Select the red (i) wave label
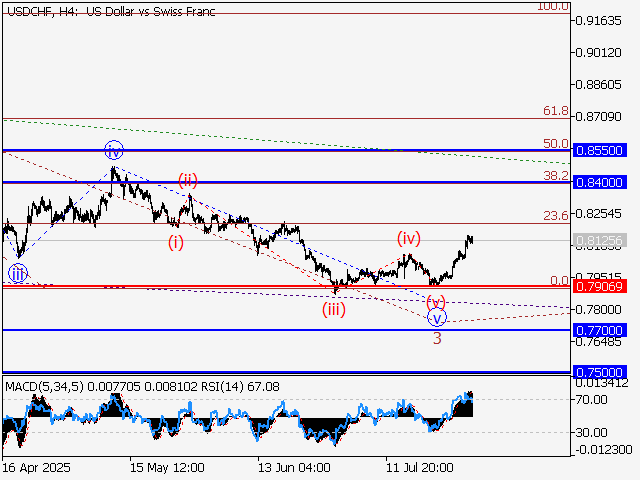 click(x=175, y=242)
